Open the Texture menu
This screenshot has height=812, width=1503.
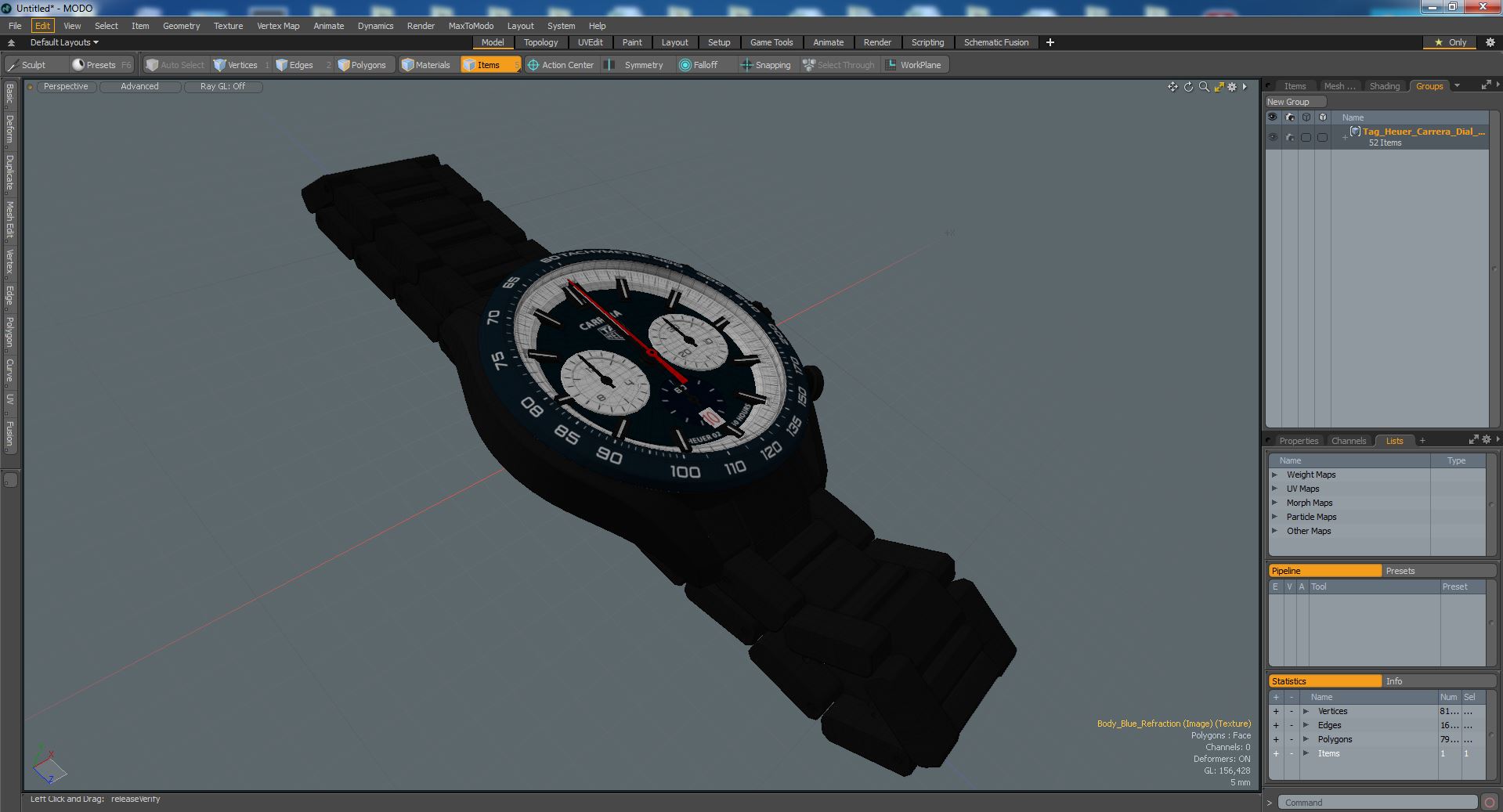coord(228,26)
